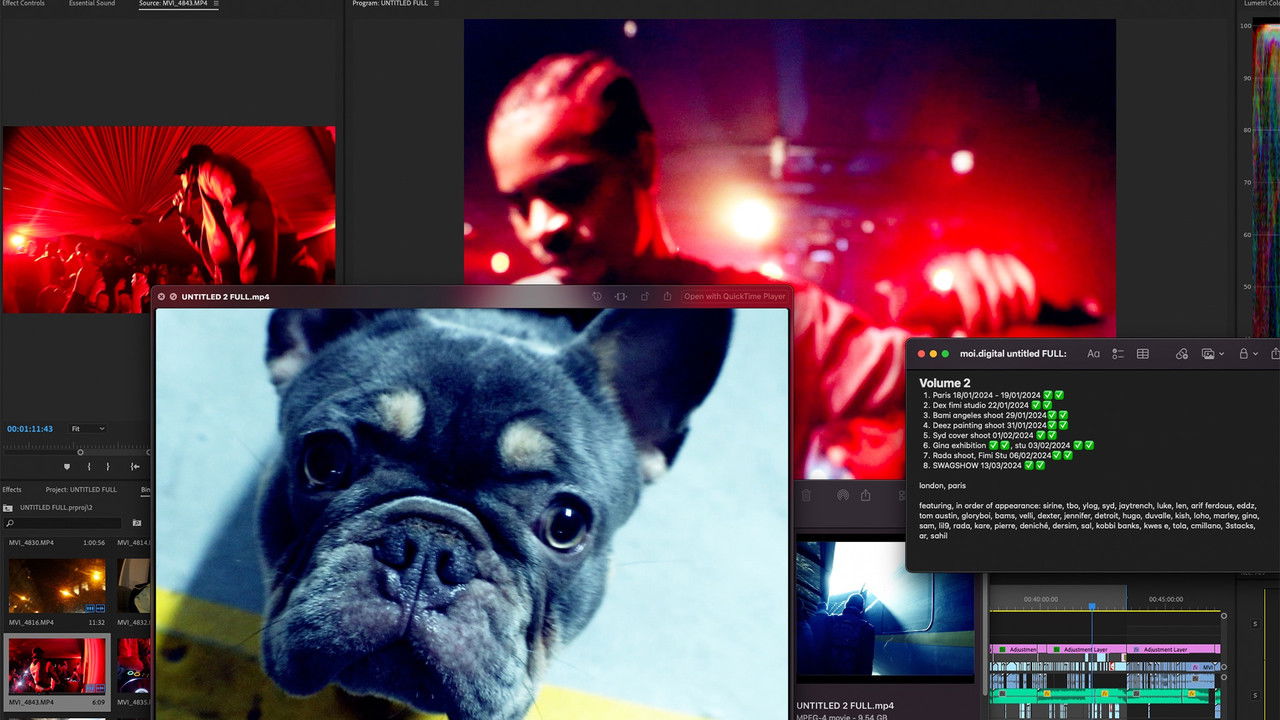Click the Notes link/collaborate icon
The width and height of the screenshot is (1280, 720).
pos(1181,354)
